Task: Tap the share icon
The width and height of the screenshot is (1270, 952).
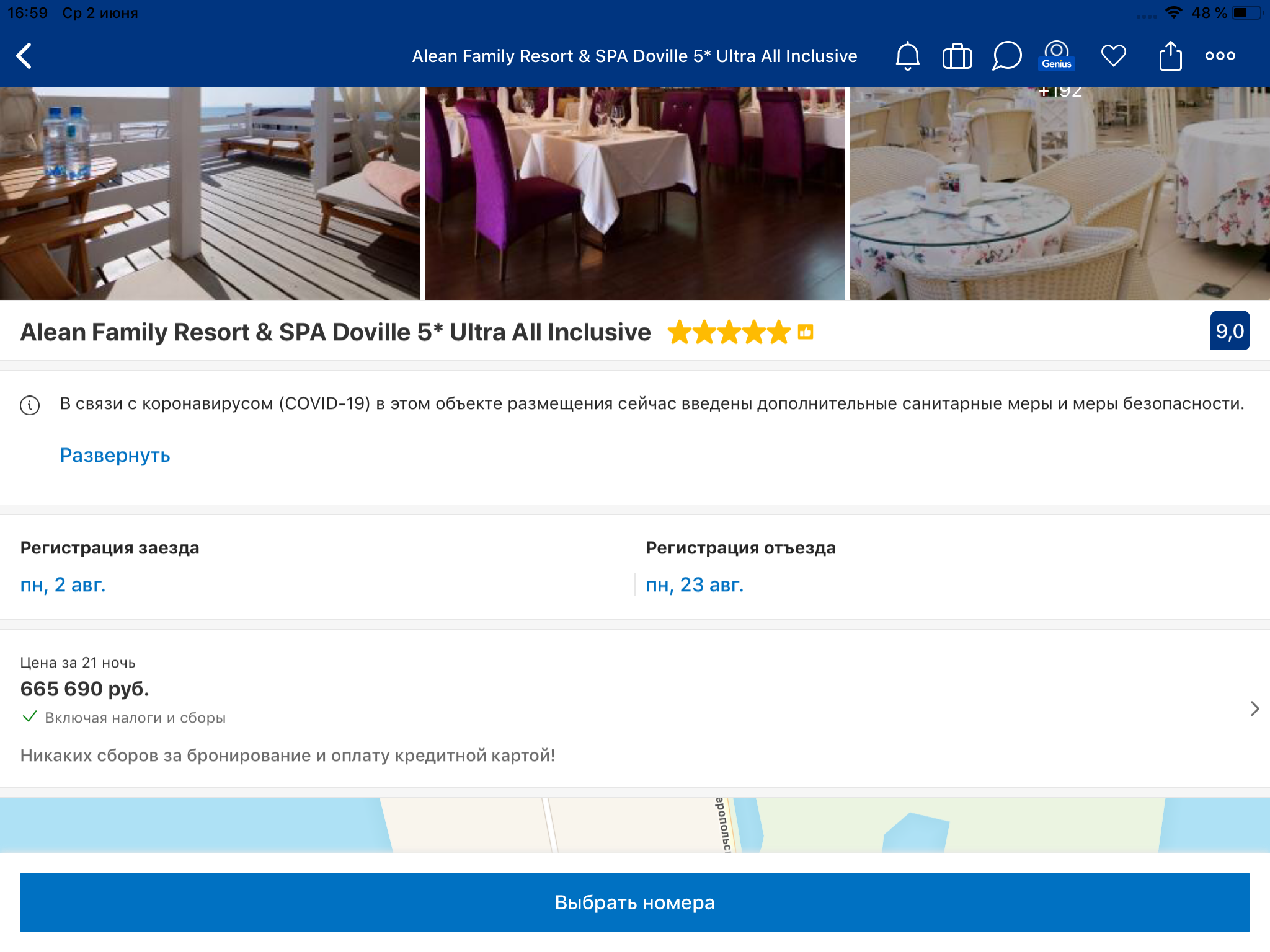Action: [x=1170, y=56]
